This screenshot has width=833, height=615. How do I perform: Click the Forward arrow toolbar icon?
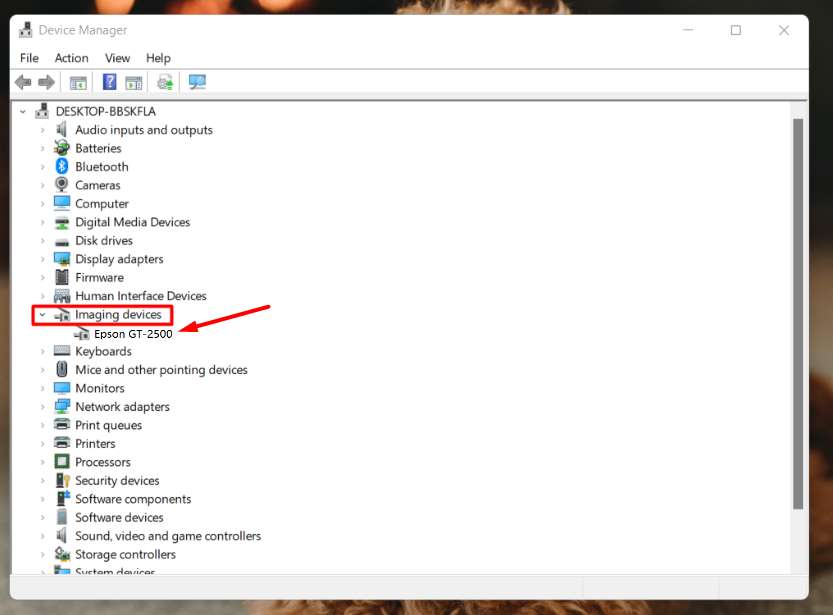click(x=47, y=82)
